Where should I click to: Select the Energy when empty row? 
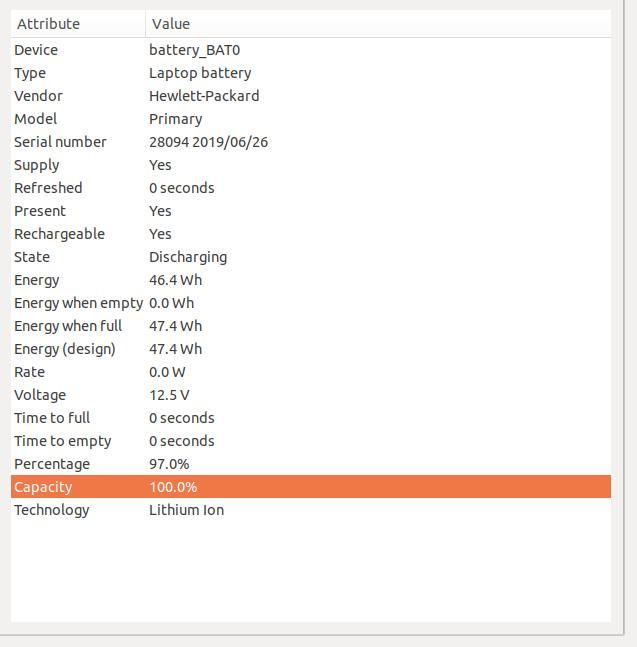[x=311, y=303]
